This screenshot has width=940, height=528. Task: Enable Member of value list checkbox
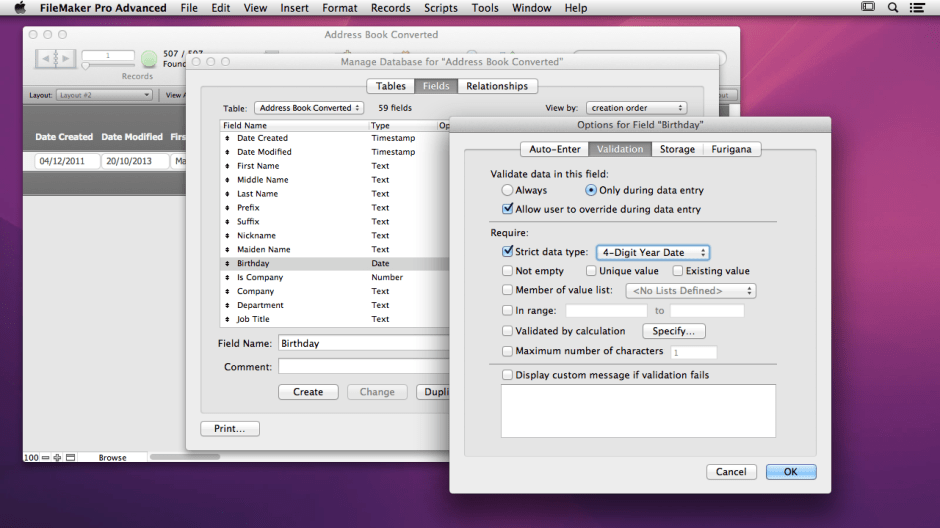507,290
